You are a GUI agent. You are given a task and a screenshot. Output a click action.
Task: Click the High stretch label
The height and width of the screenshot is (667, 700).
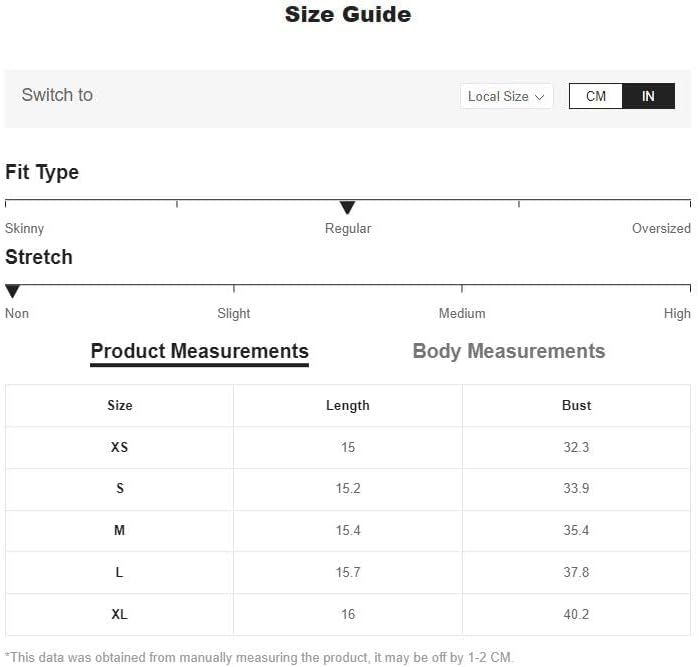tap(677, 313)
